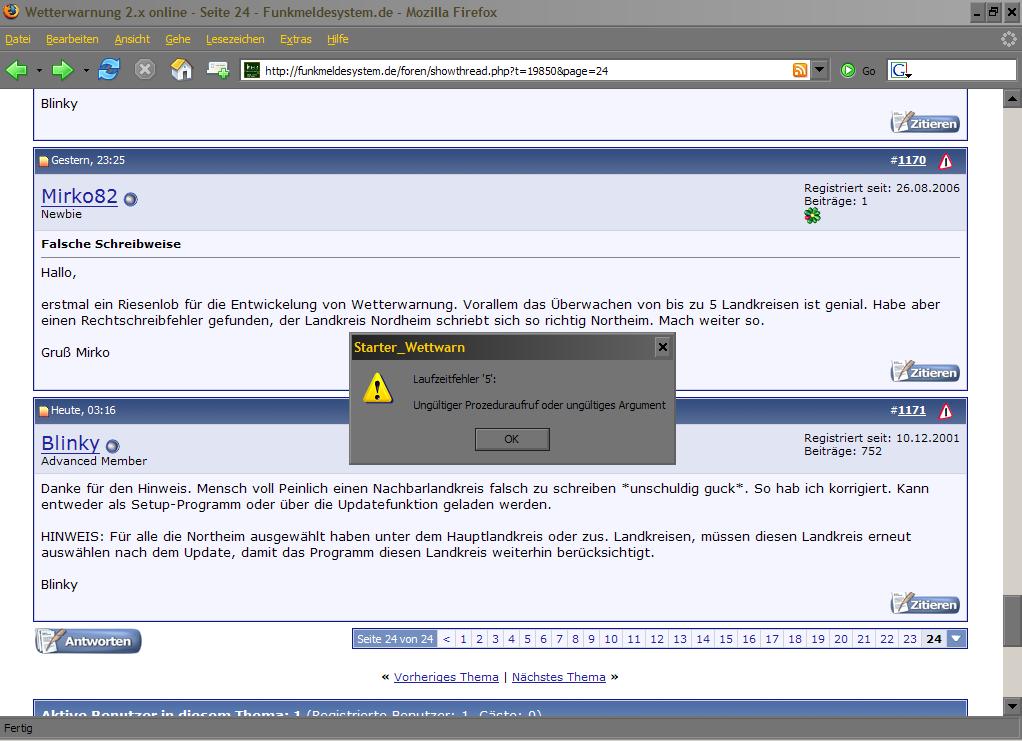Report post #1171 via warning triangle icon

(945, 411)
